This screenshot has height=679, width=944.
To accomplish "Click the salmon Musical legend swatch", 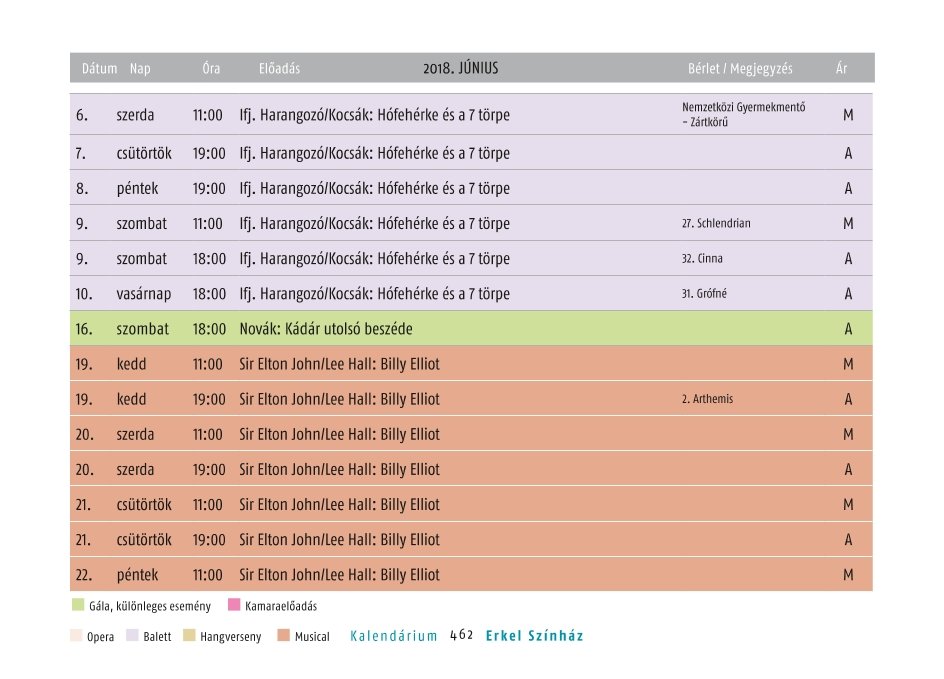I will click(284, 636).
